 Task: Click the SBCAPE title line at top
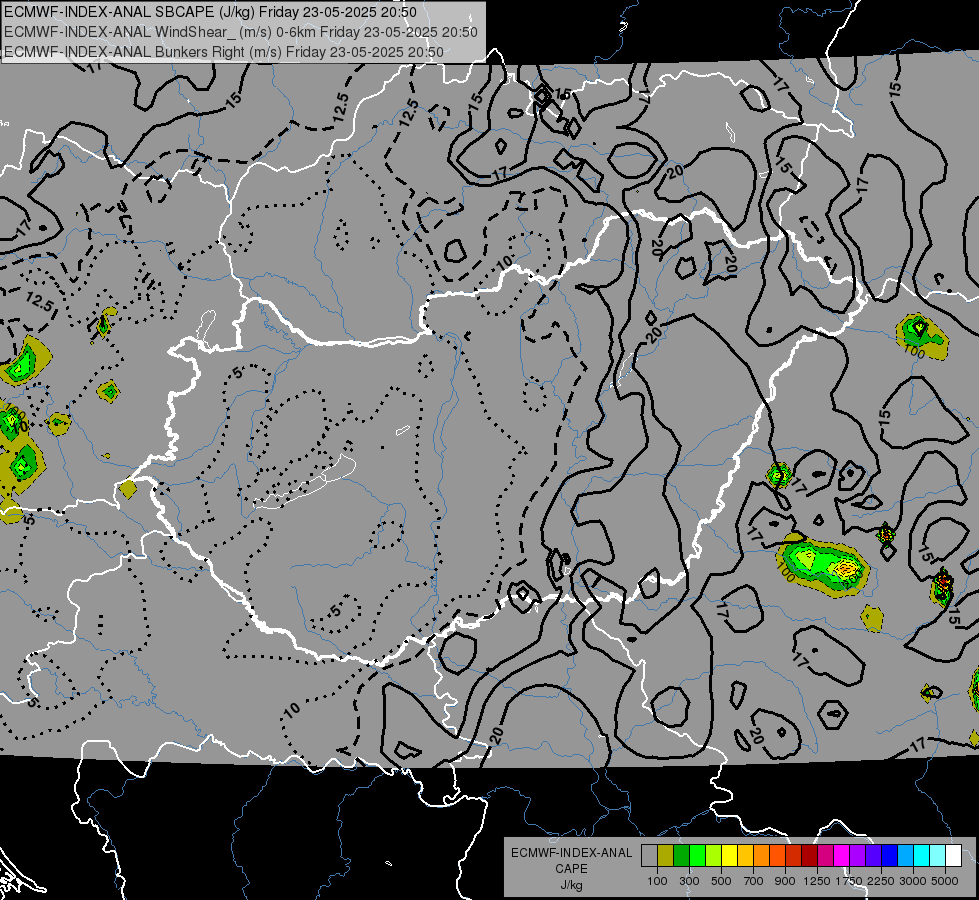(x=210, y=12)
